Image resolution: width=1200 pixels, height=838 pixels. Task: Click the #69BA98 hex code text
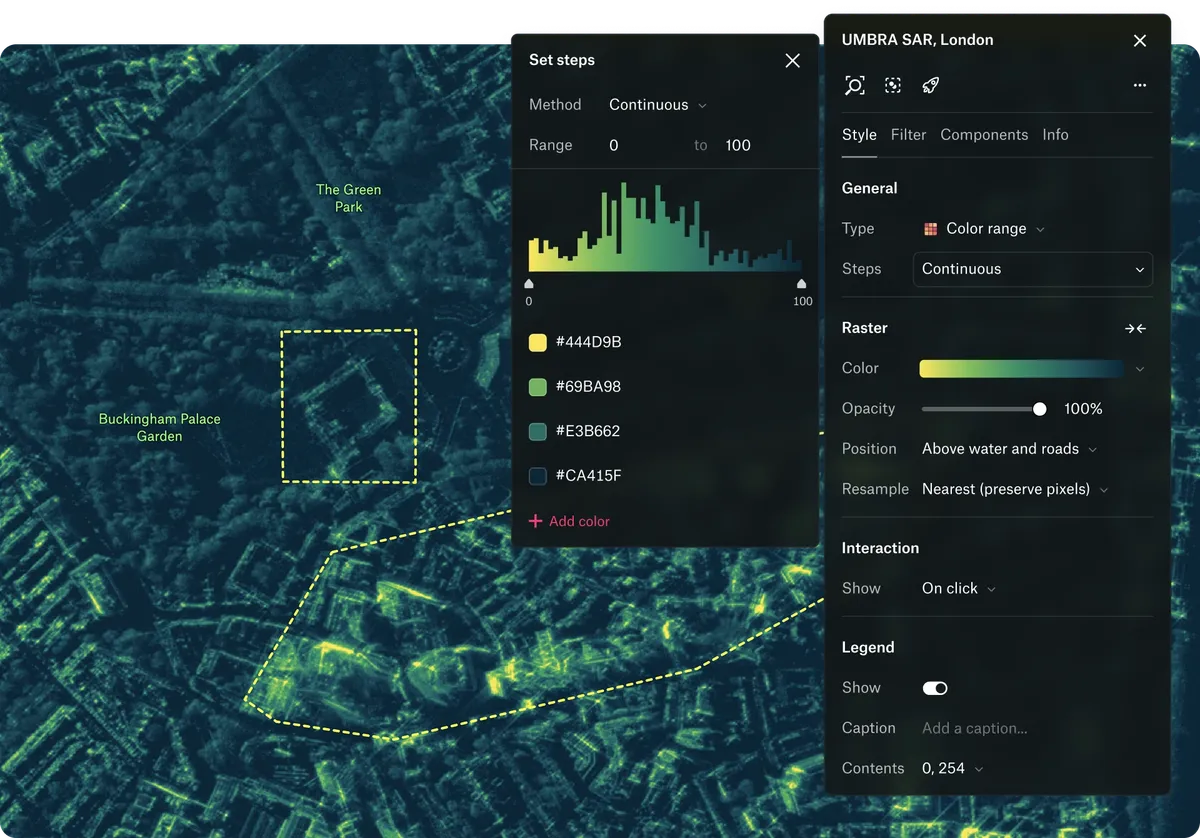tap(588, 387)
